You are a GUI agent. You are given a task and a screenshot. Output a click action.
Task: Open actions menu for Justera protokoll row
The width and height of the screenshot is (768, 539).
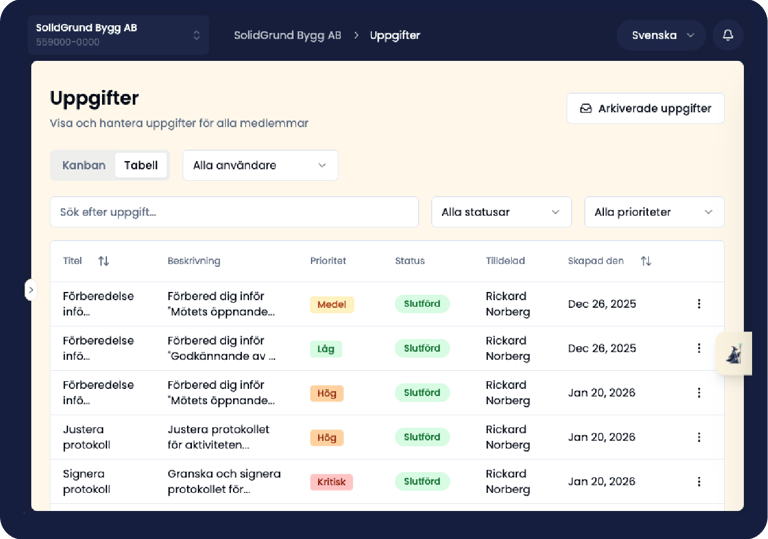(699, 437)
